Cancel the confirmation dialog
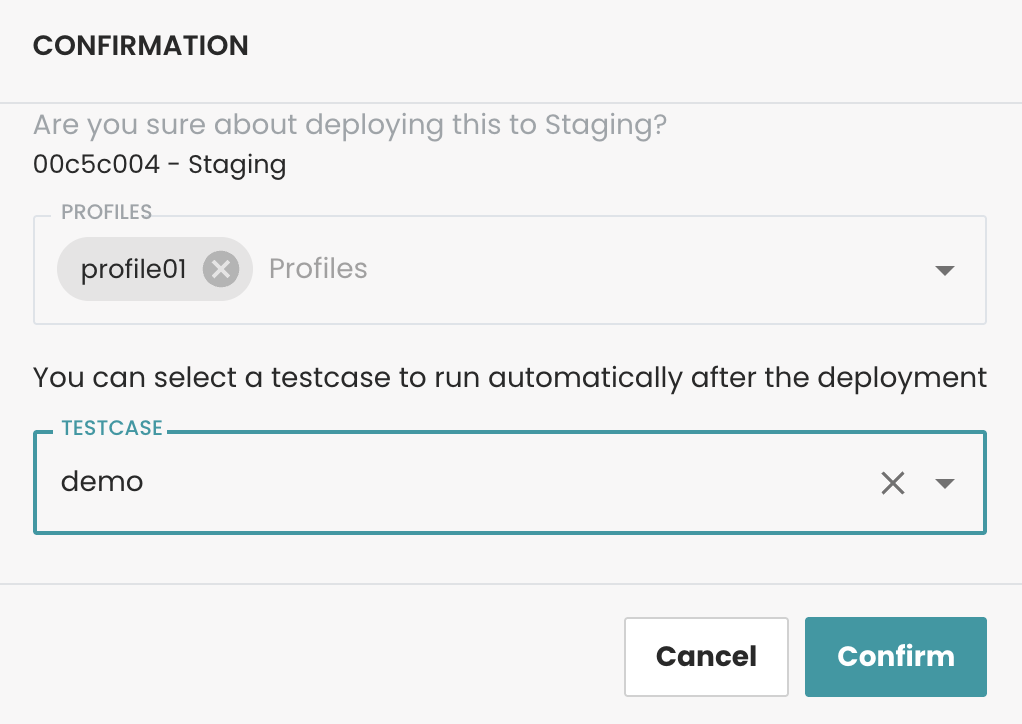This screenshot has width=1022, height=724. (x=706, y=656)
